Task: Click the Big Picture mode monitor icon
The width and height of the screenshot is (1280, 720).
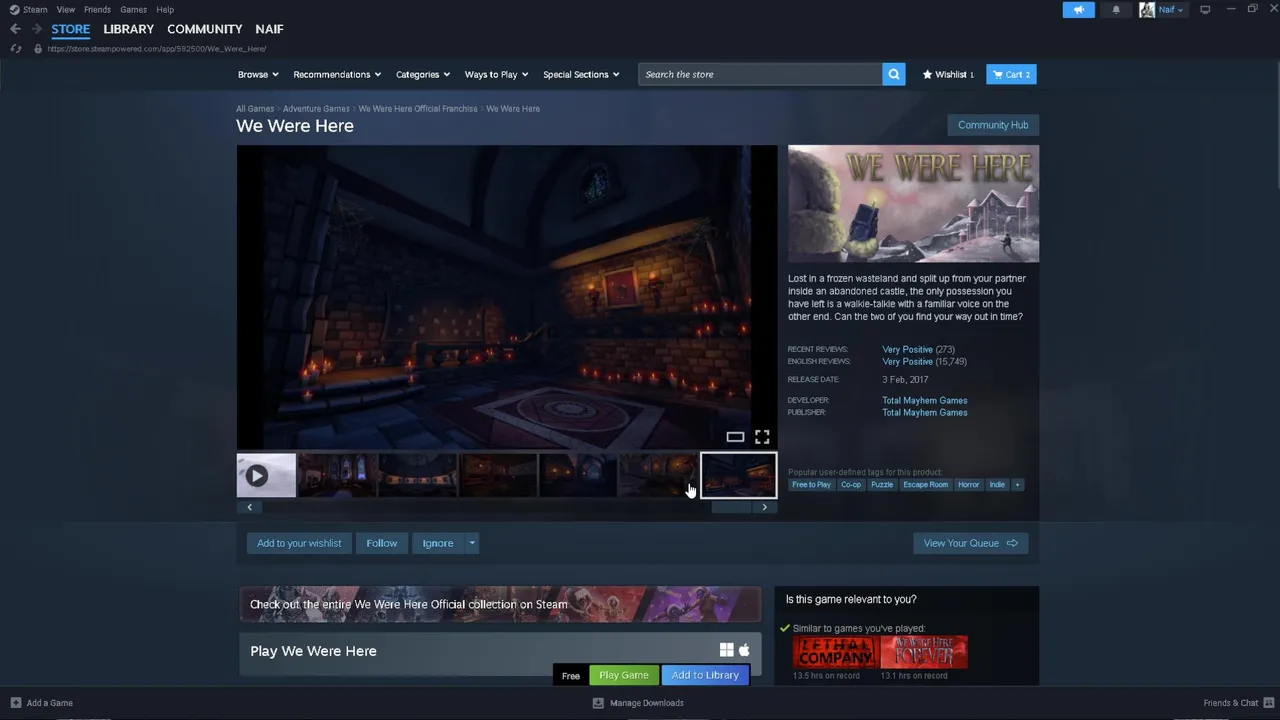Action: coord(1205,9)
